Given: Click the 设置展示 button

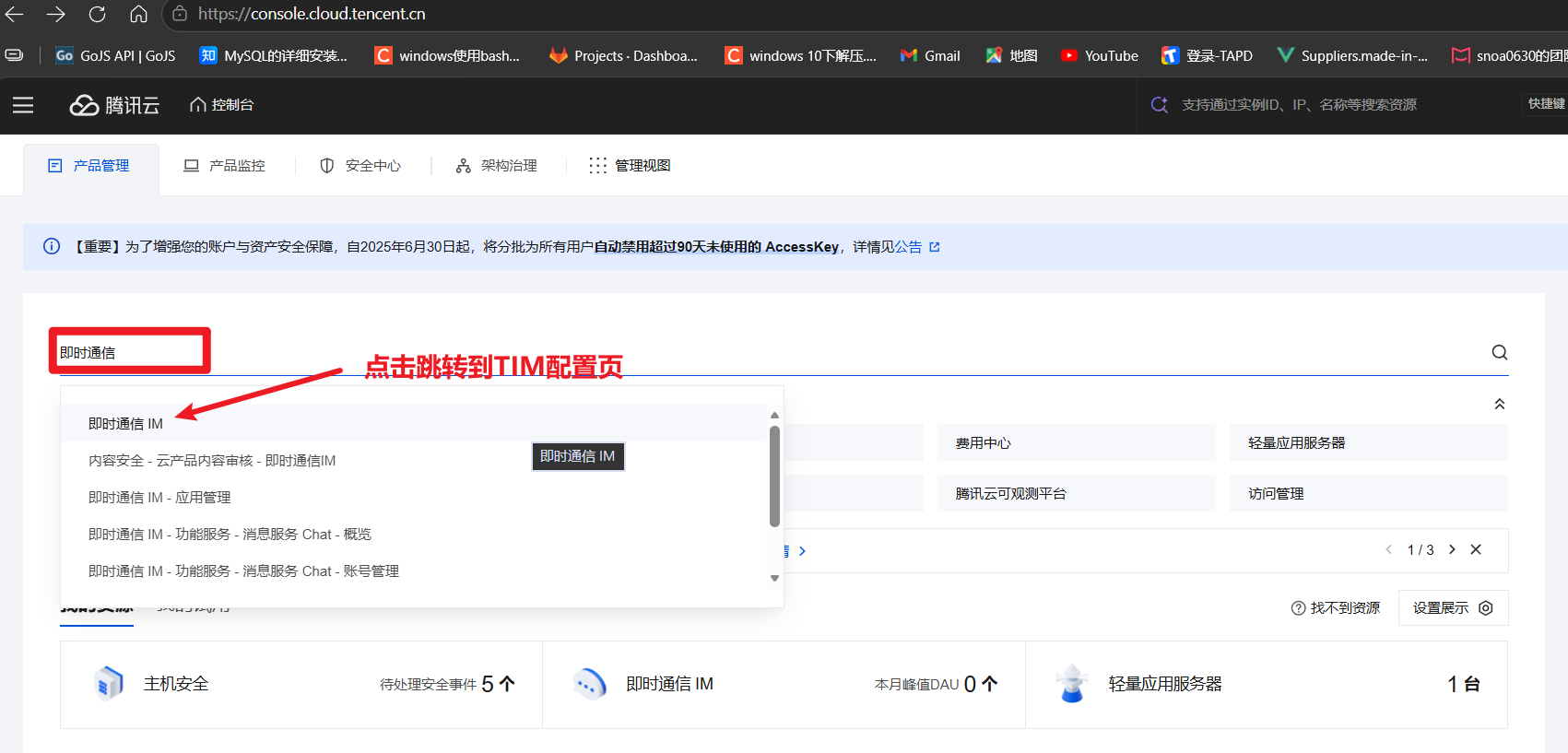Looking at the screenshot, I should [1453, 607].
